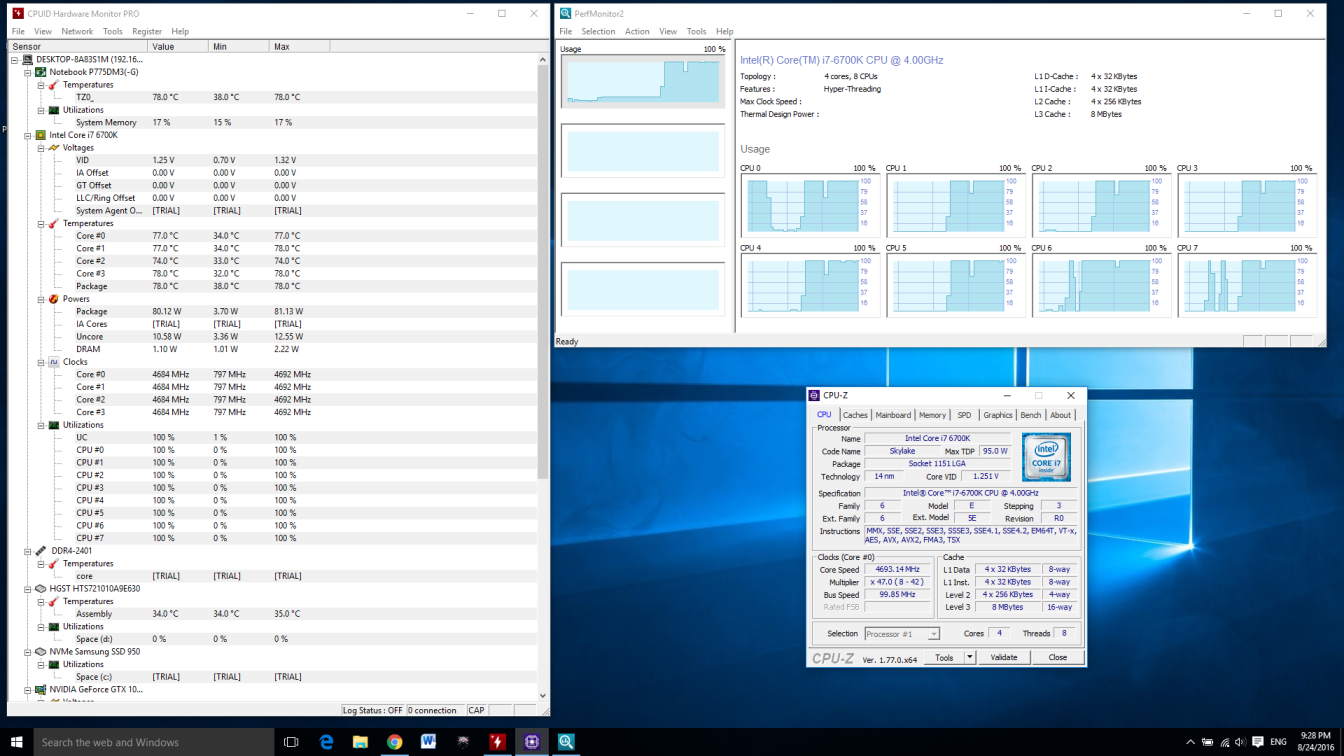The height and width of the screenshot is (756, 1344).
Task: Switch to the Memory tab in CPU-Z
Action: [x=932, y=415]
